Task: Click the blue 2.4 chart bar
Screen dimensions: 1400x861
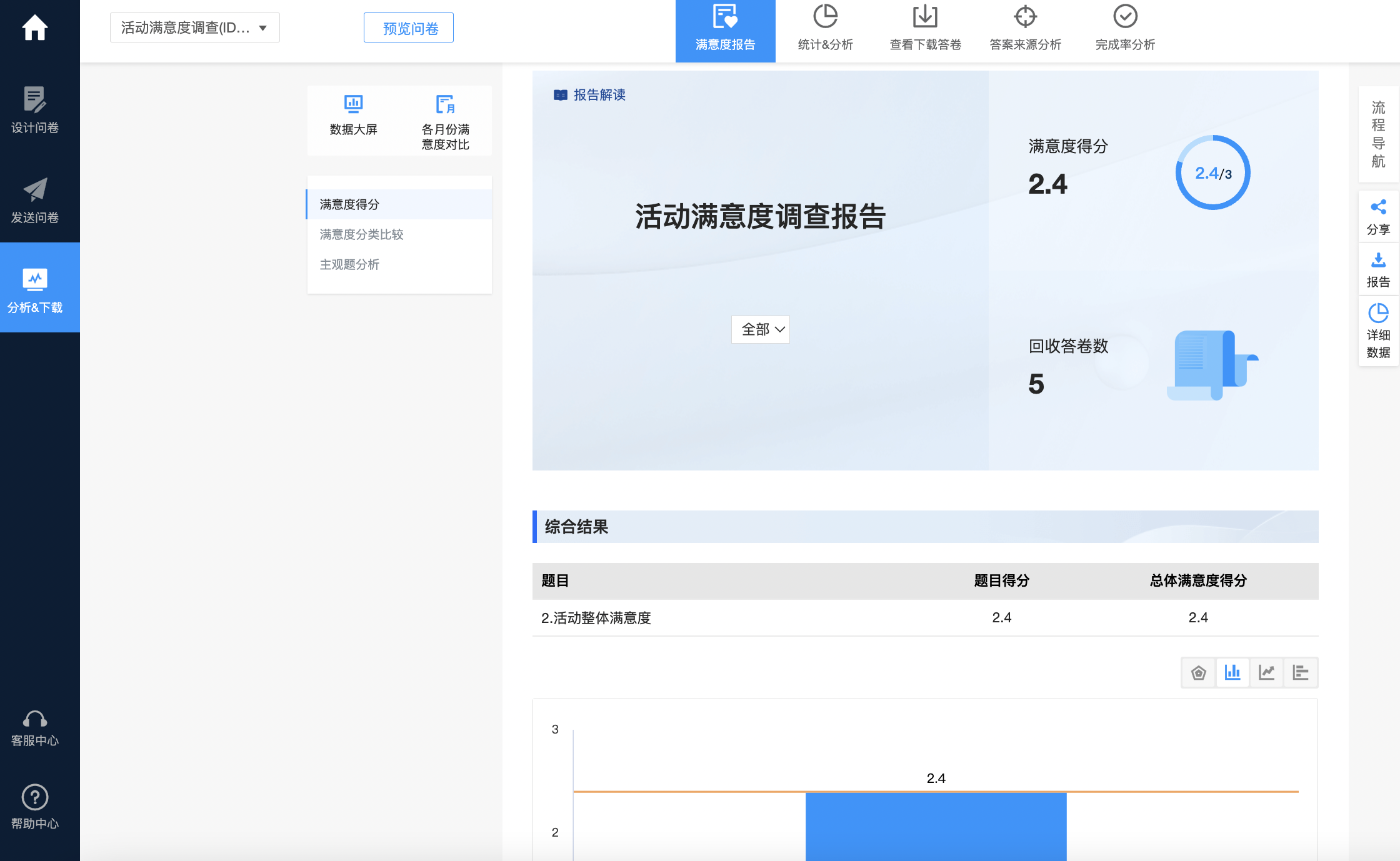Action: pos(936,826)
